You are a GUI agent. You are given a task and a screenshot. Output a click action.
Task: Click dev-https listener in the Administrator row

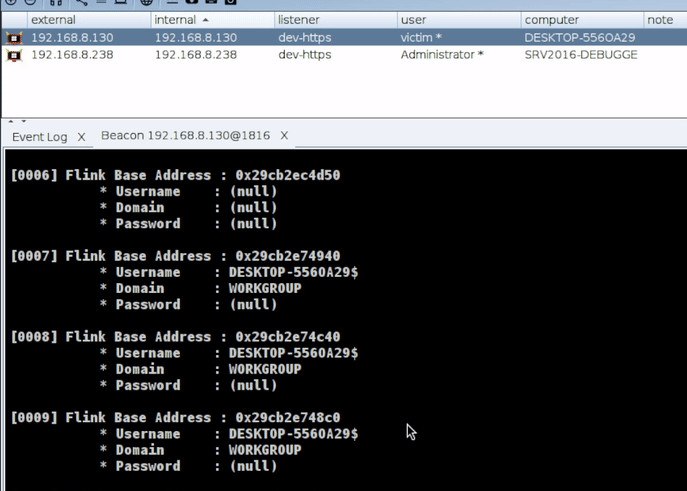tap(305, 55)
